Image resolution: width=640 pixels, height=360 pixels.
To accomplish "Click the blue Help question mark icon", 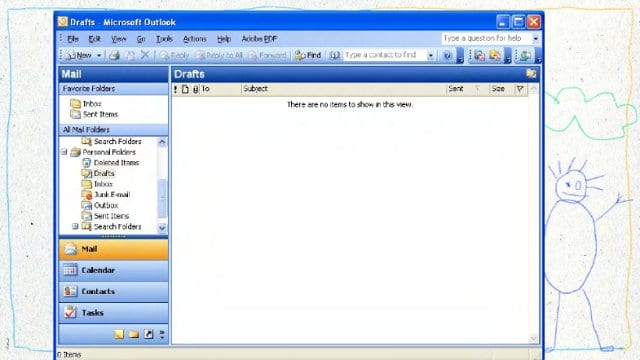I will point(448,55).
